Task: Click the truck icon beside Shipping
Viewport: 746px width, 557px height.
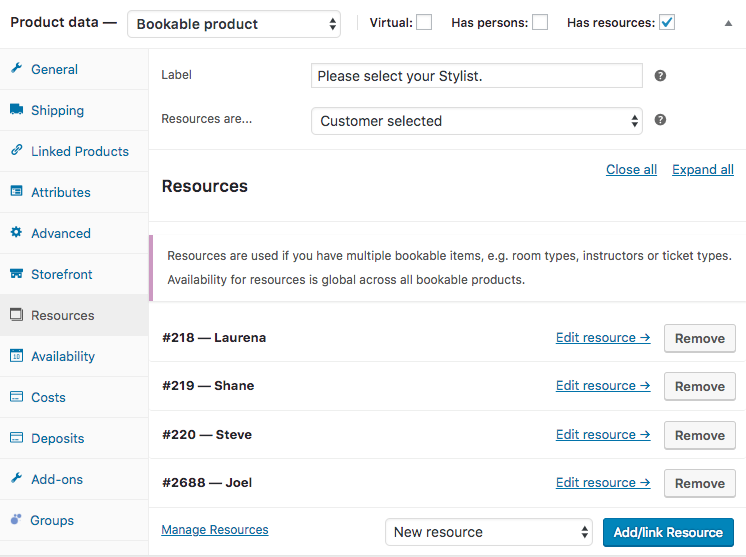Action: 16,110
